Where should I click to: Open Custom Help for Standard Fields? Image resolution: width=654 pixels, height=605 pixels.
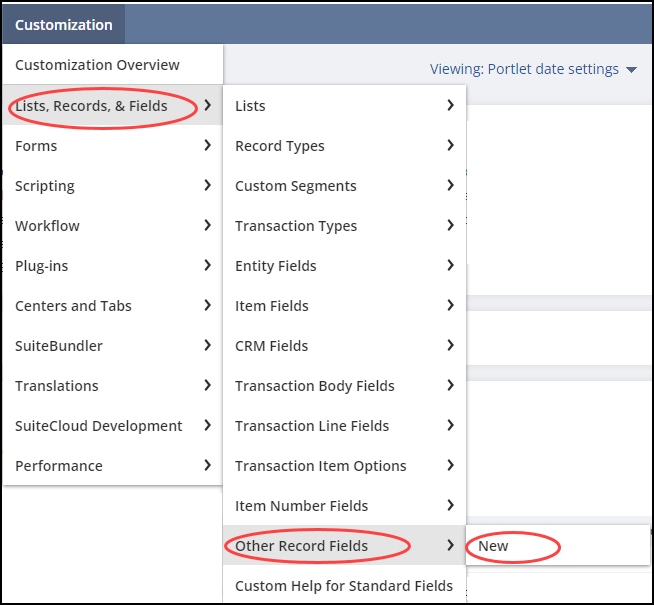tap(344, 586)
